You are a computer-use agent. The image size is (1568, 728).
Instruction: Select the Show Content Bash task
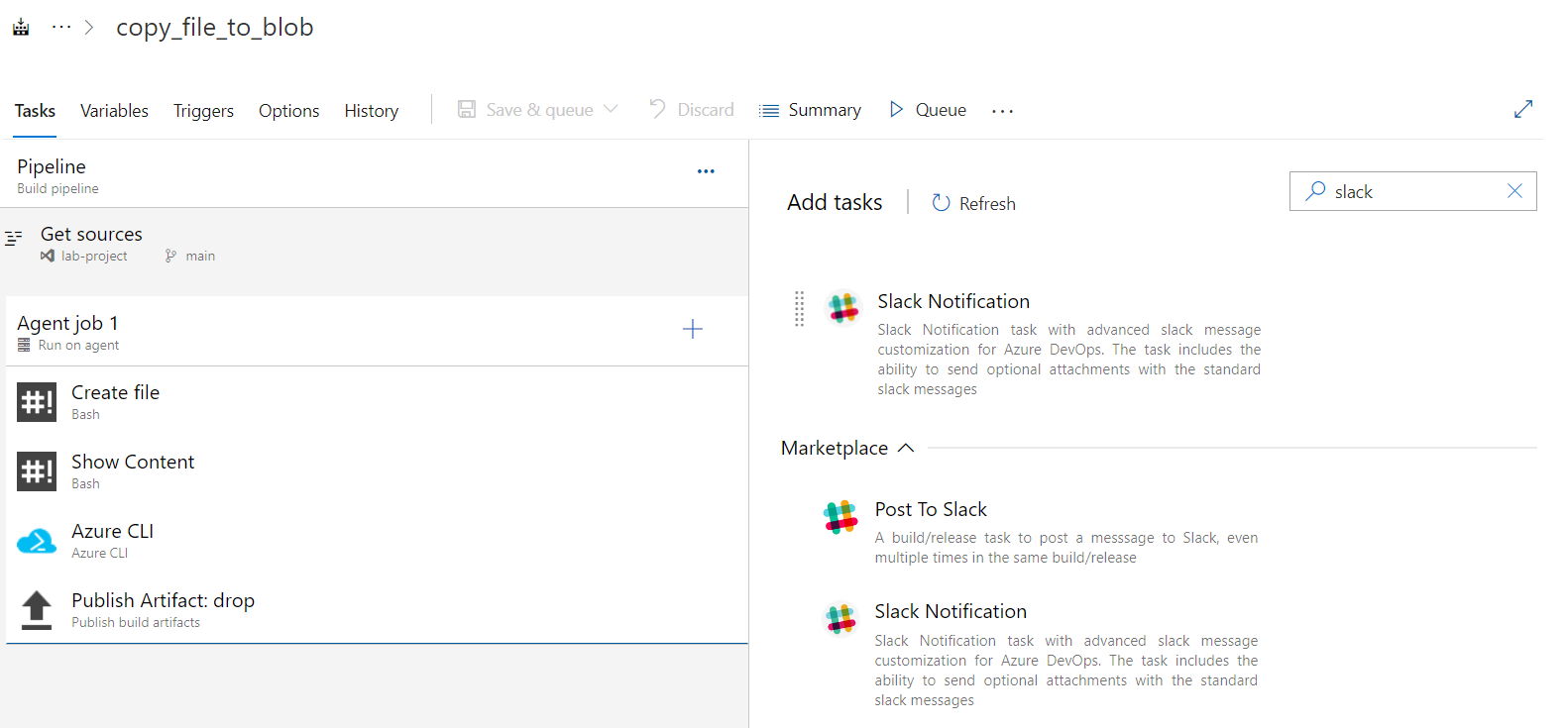[377, 470]
